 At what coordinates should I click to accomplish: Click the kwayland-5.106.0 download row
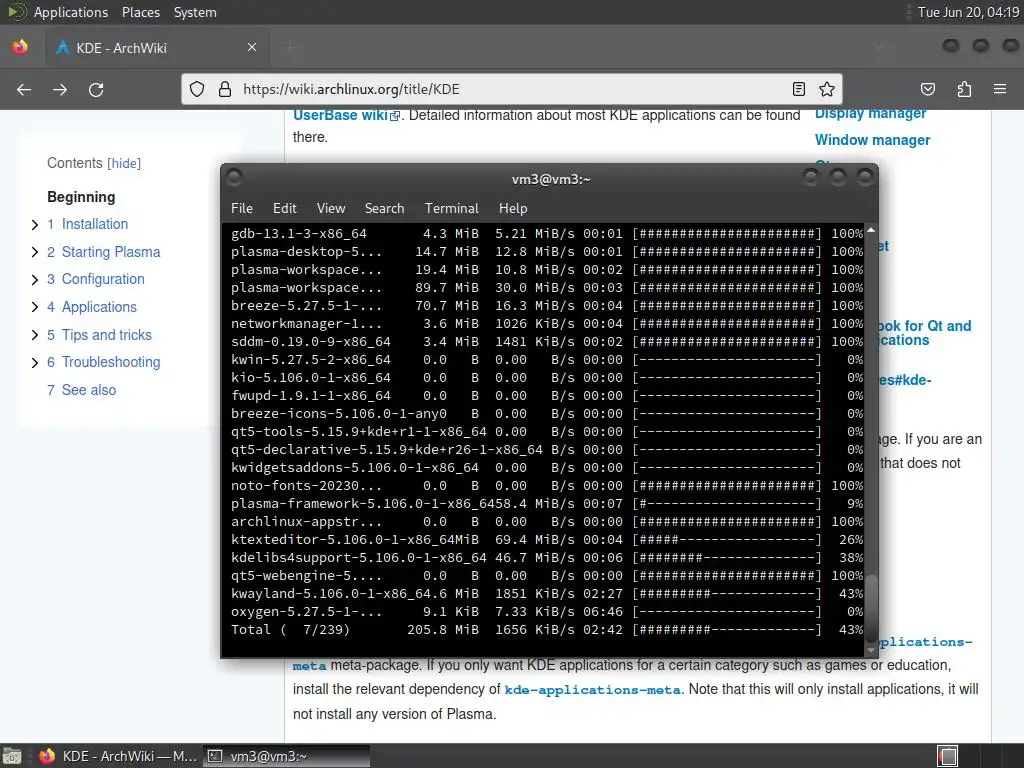(547, 594)
